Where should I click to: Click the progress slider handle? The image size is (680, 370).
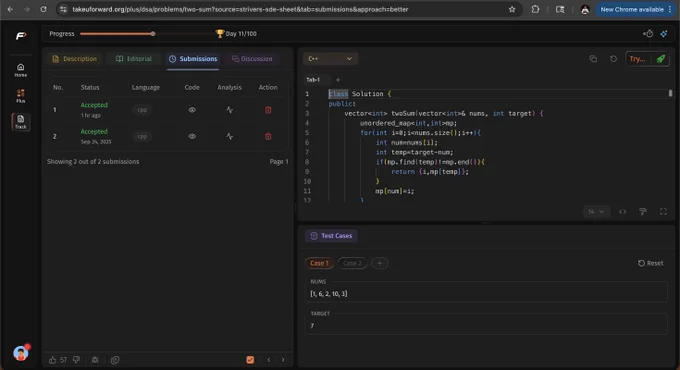click(x=153, y=33)
